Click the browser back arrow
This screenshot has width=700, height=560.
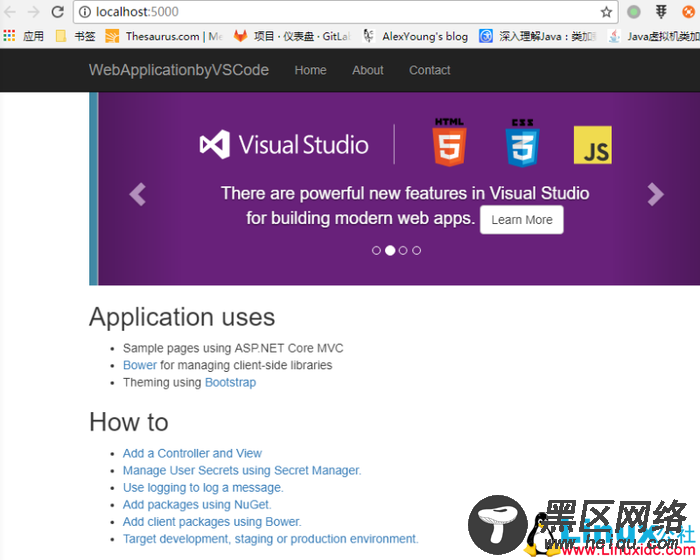11,12
